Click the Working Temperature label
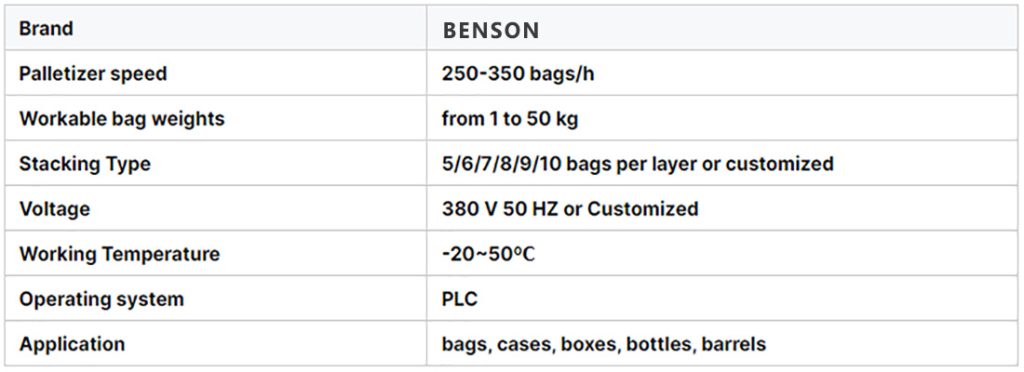Screen dimensions: 1024x372 (120, 254)
